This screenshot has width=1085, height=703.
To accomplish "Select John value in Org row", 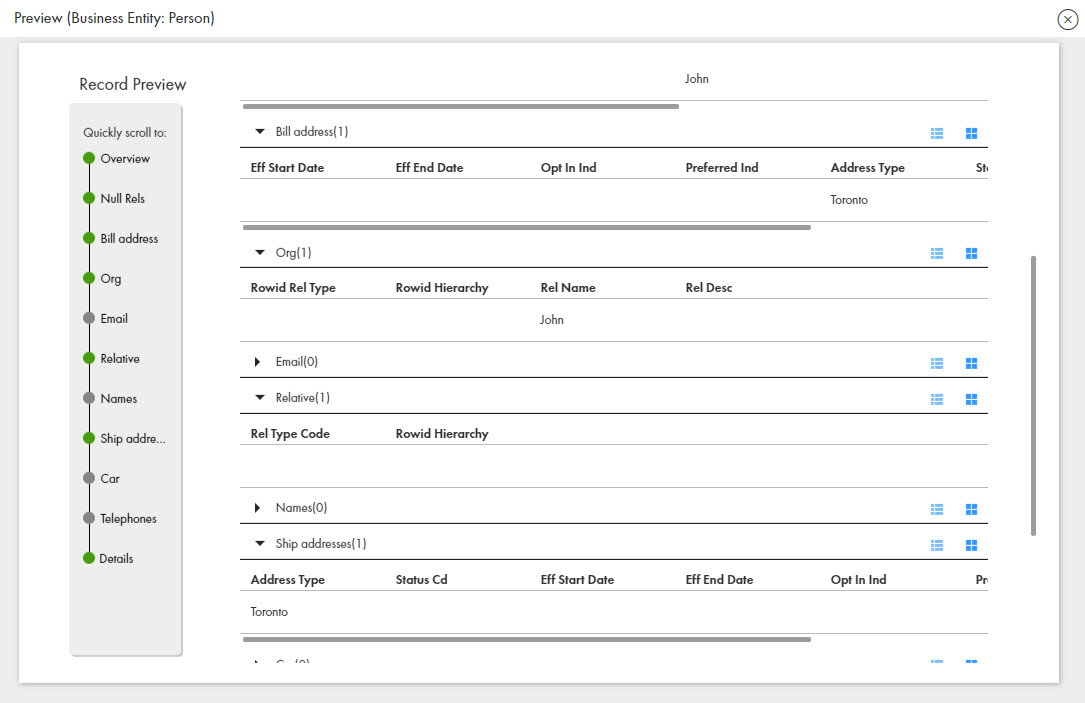I will click(x=551, y=320).
